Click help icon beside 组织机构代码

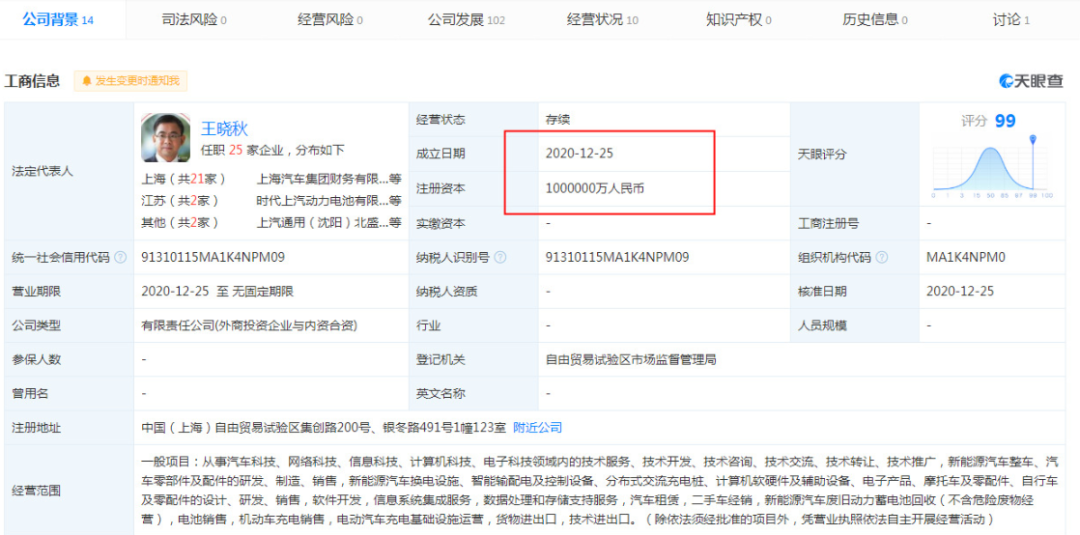[x=881, y=257]
